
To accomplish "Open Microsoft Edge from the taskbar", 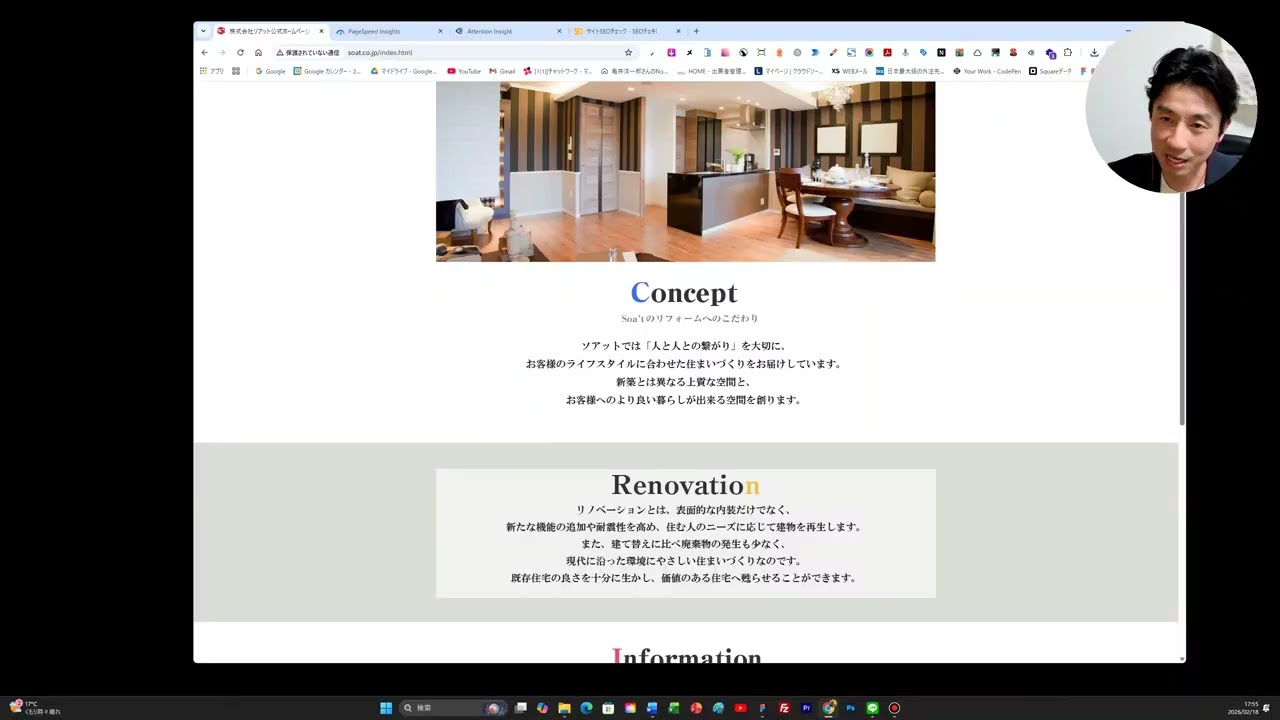I will [x=586, y=708].
